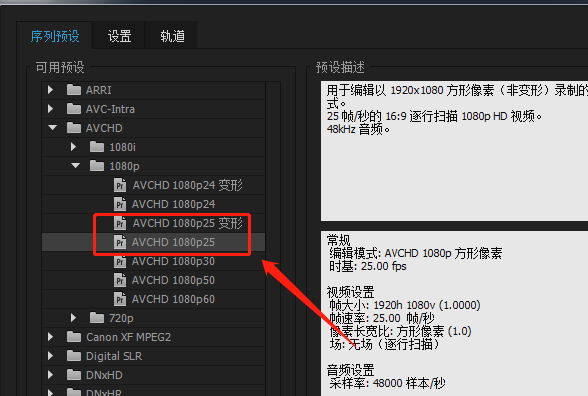Expand the ARRI folder arrow
The height and width of the screenshot is (396, 588).
51,90
